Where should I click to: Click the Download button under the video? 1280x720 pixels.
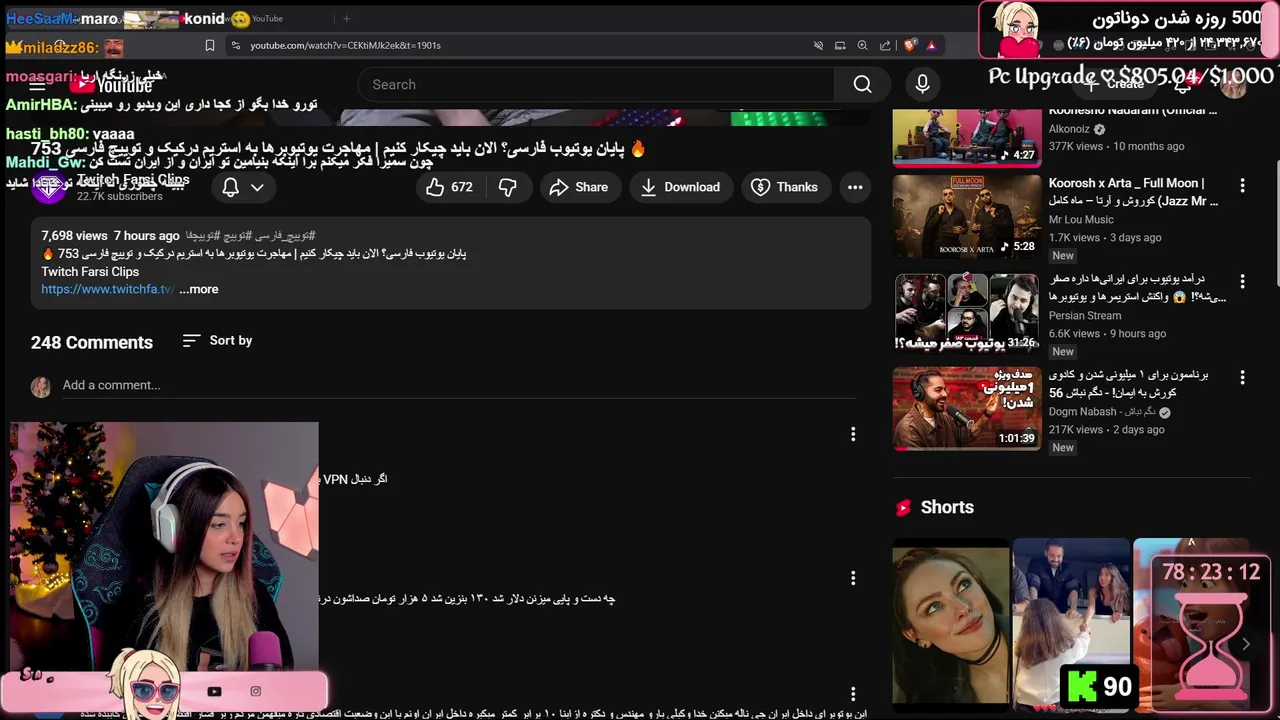(681, 187)
